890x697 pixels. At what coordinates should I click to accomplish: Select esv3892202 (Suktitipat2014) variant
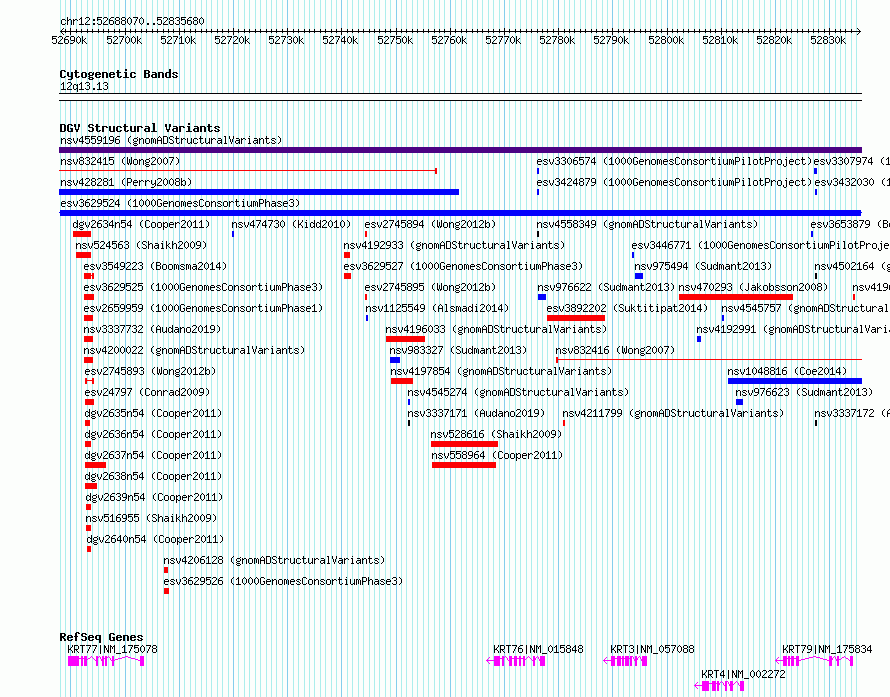[x=627, y=308]
